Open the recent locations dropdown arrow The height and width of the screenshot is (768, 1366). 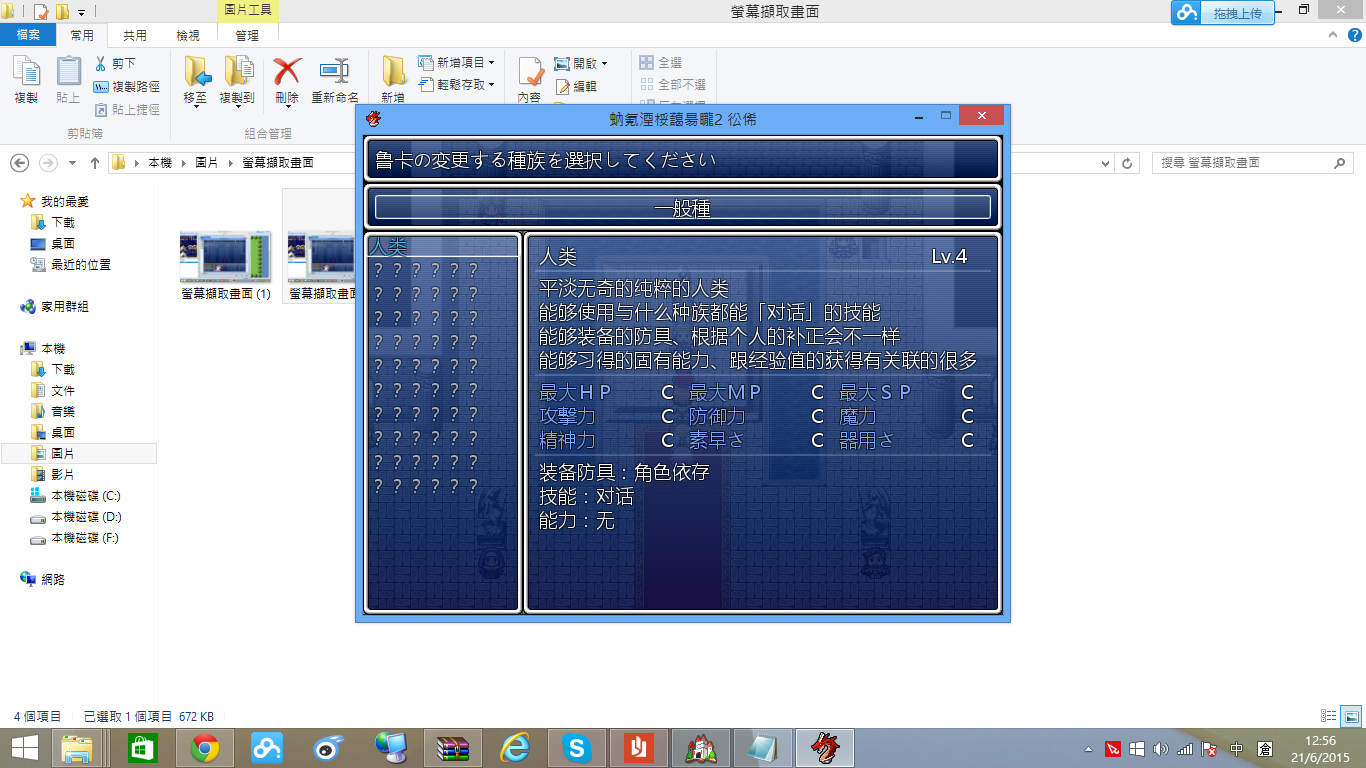pyautogui.click(x=73, y=163)
